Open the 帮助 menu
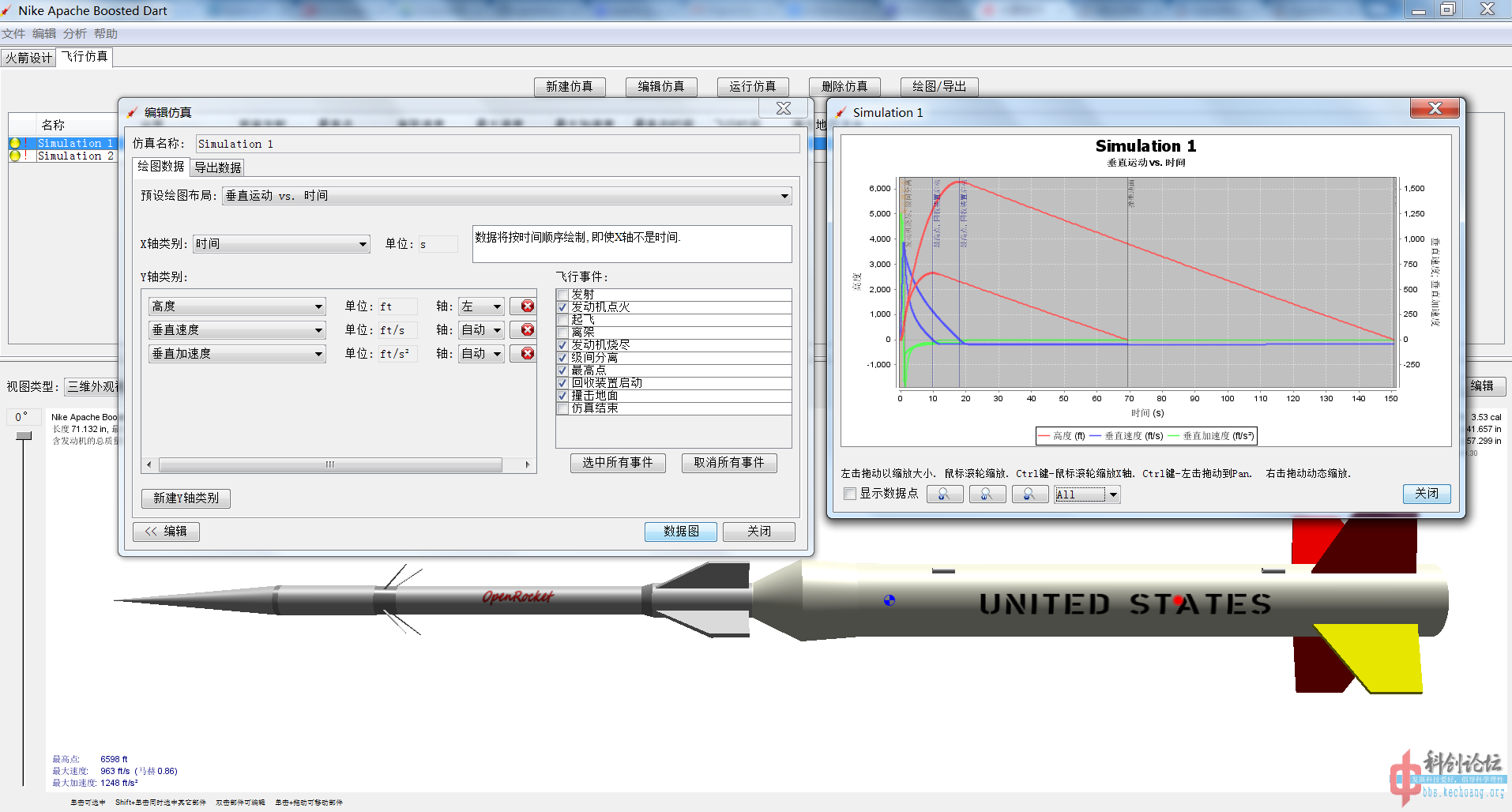The image size is (1512, 812). click(x=106, y=34)
